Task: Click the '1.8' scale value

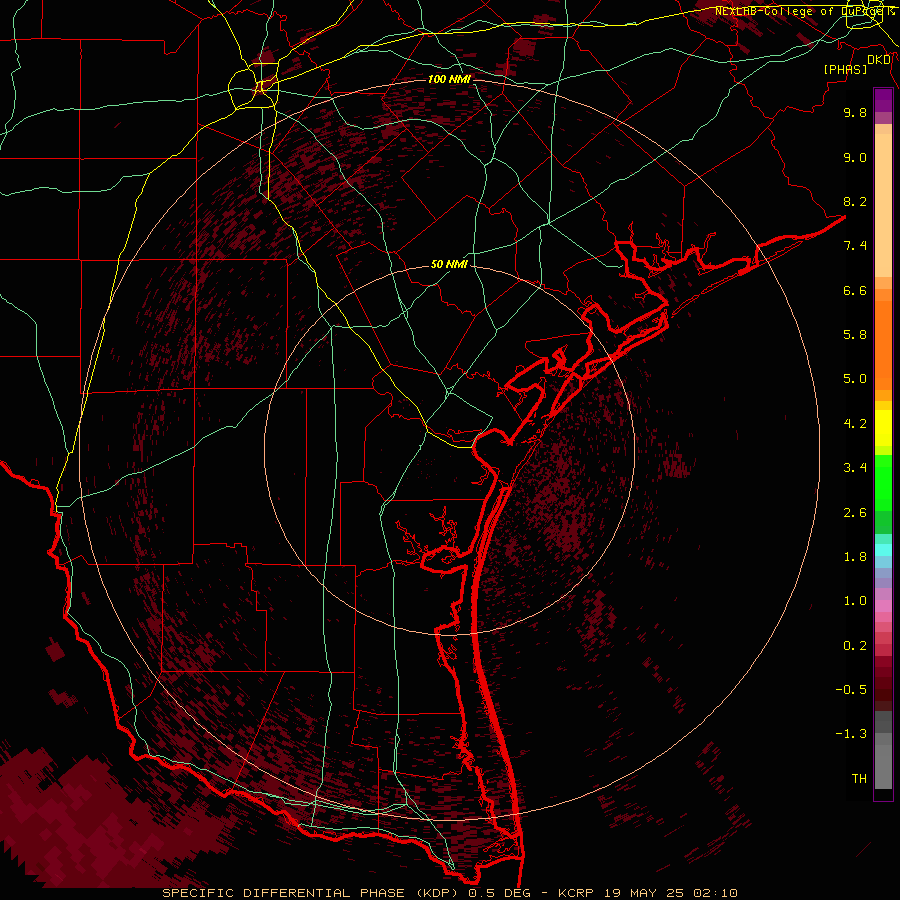Action: click(x=855, y=557)
